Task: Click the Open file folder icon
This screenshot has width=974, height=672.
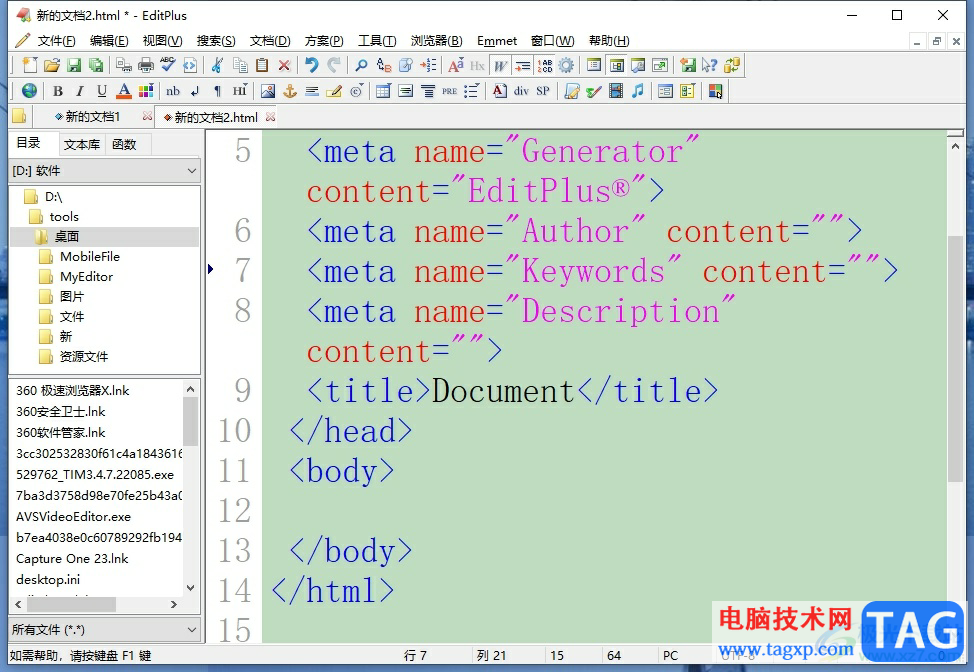Action: [52, 65]
